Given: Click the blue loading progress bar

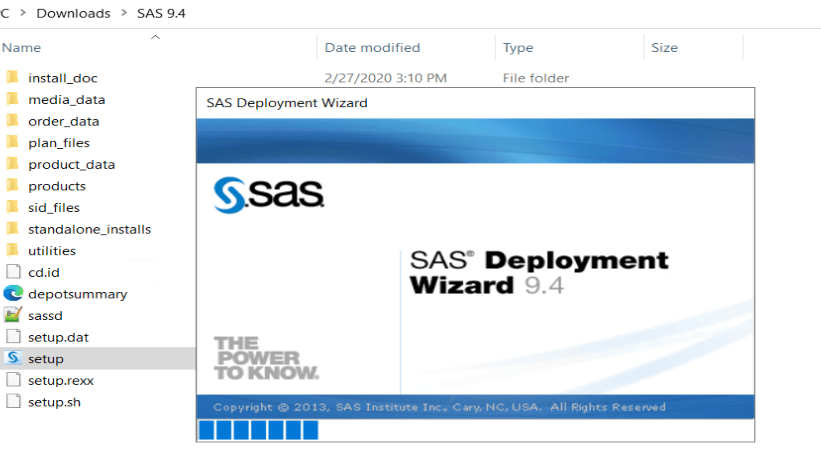Looking at the screenshot, I should click(x=259, y=430).
